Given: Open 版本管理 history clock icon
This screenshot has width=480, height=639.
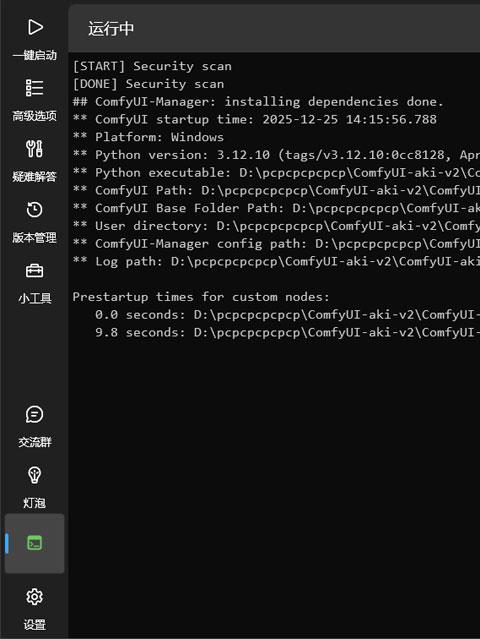Looking at the screenshot, I should coord(34,210).
